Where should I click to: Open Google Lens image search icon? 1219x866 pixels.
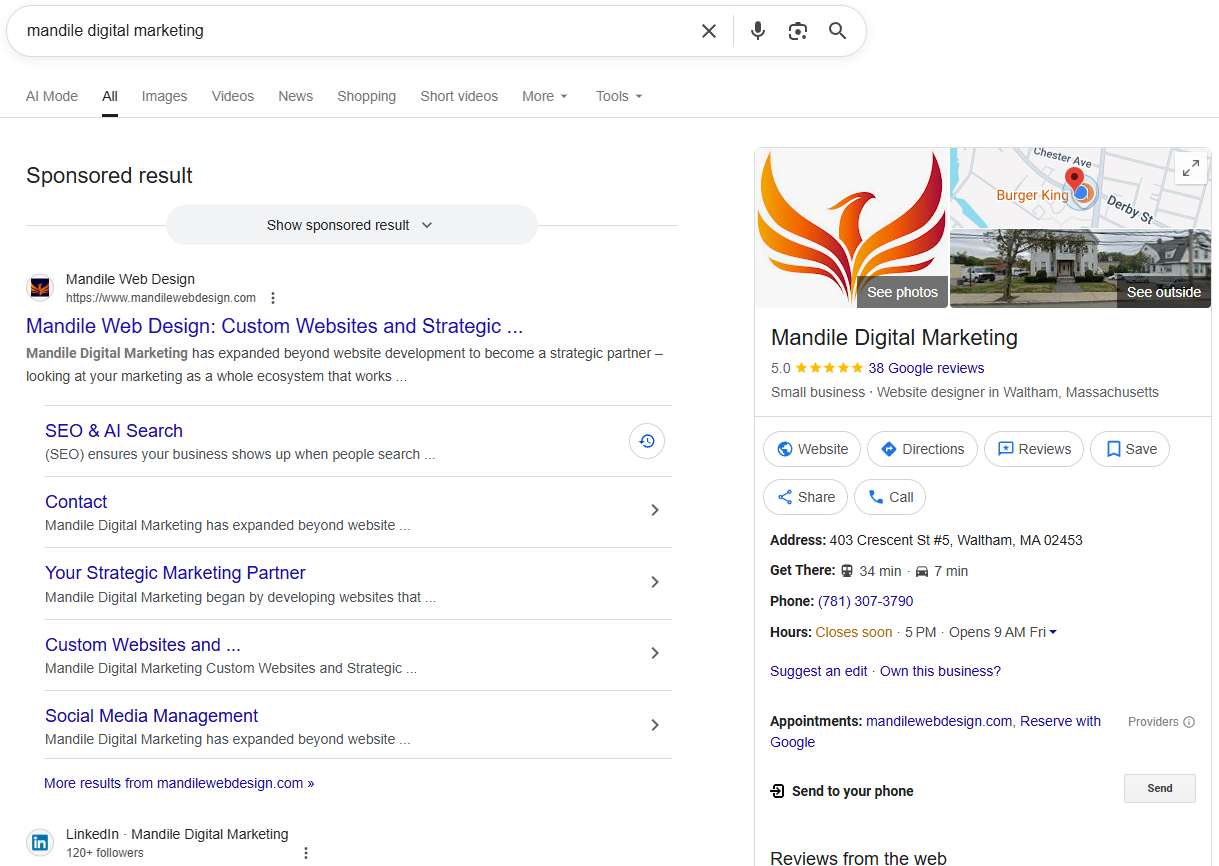(797, 31)
